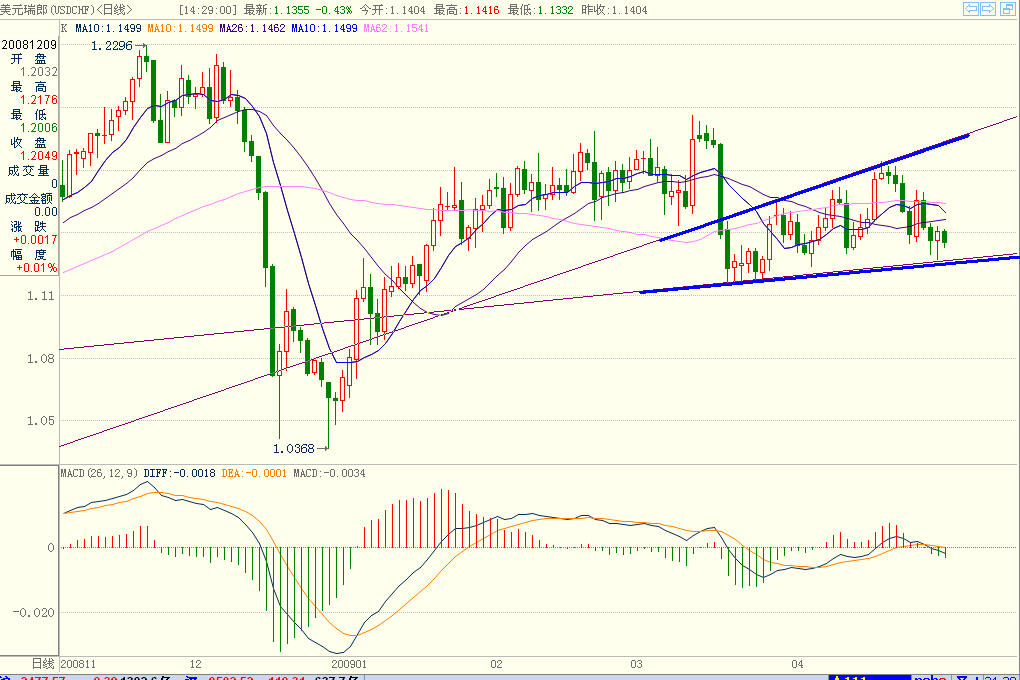This screenshot has width=1020, height=680.
Task: Select the black MA10:1.1499 indicator label
Action: (x=108, y=28)
